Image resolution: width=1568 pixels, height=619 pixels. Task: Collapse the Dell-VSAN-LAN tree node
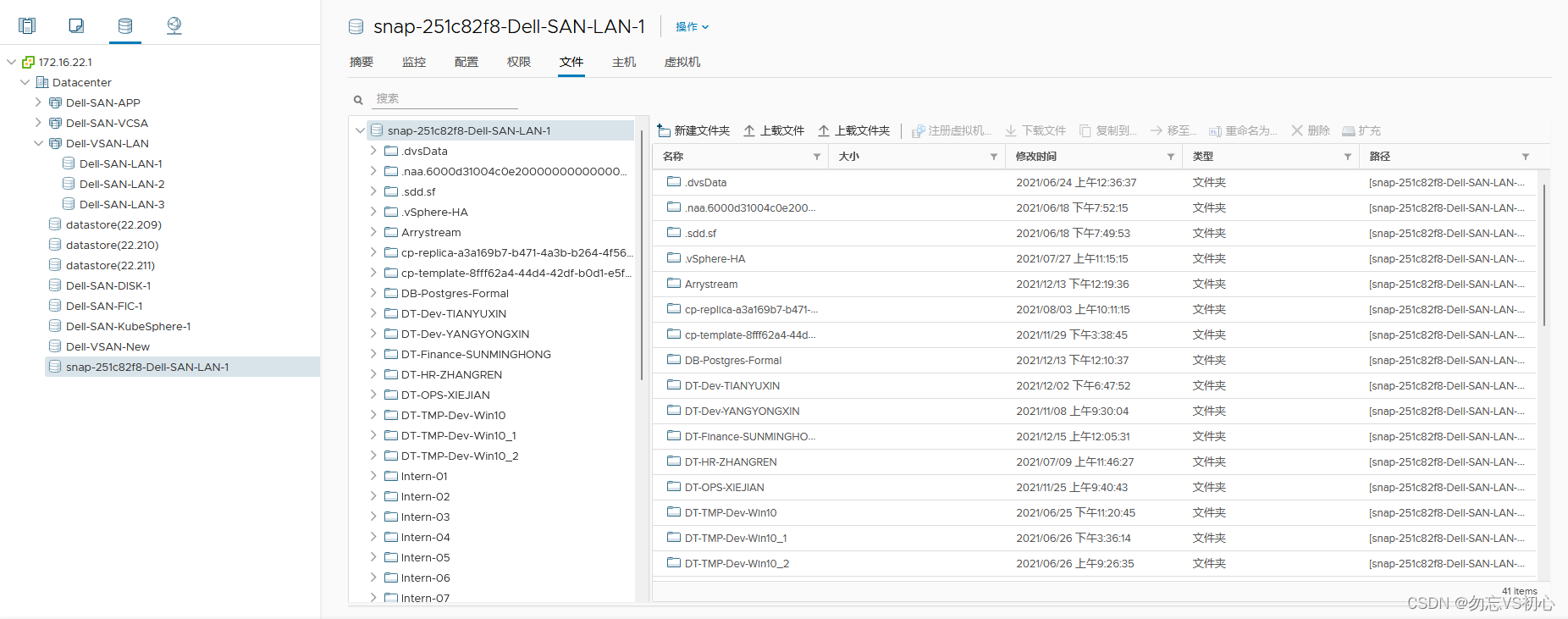(x=38, y=143)
